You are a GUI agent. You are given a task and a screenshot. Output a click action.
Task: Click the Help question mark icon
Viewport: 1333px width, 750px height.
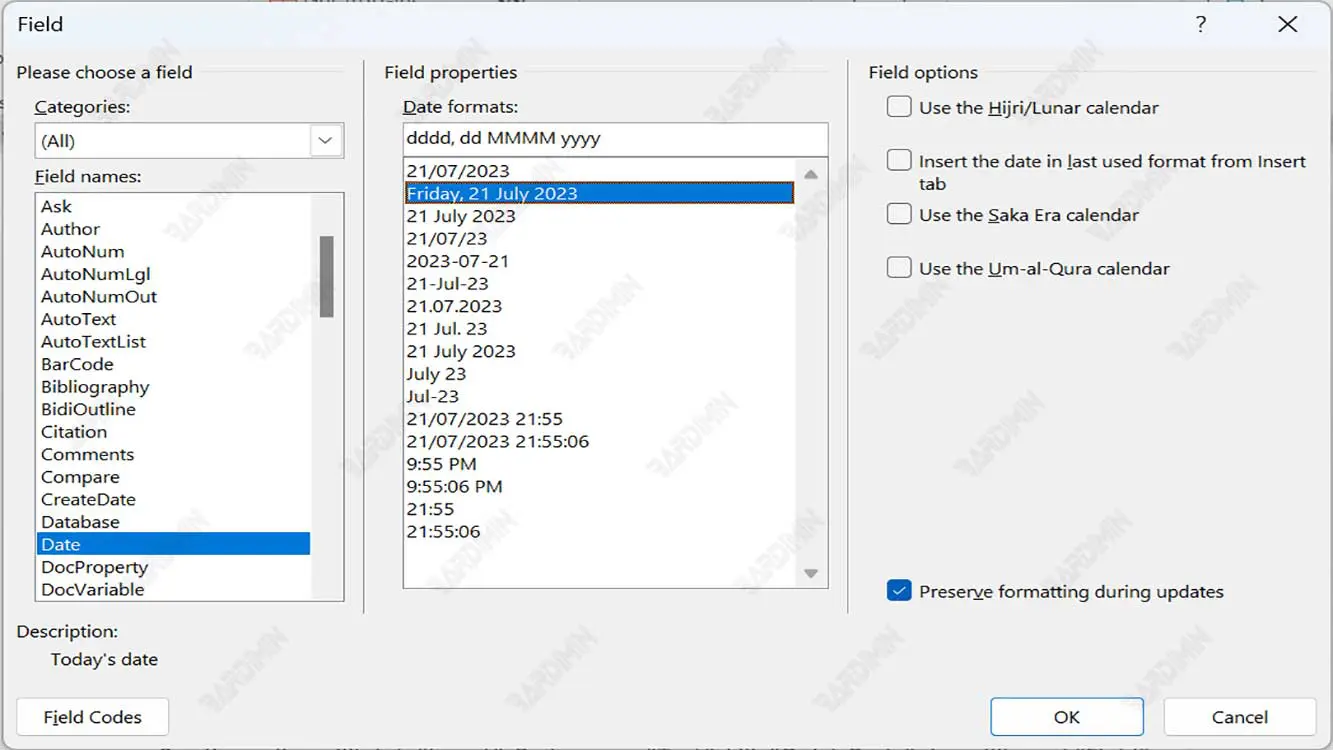(x=1201, y=25)
